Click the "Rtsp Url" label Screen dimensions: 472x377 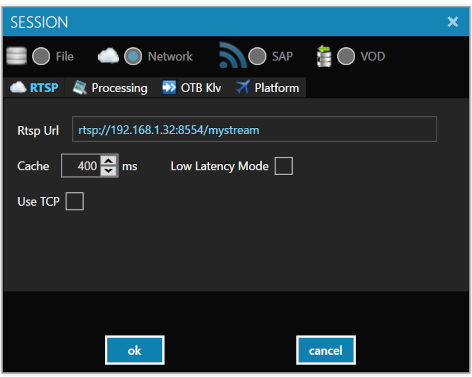[x=38, y=130]
